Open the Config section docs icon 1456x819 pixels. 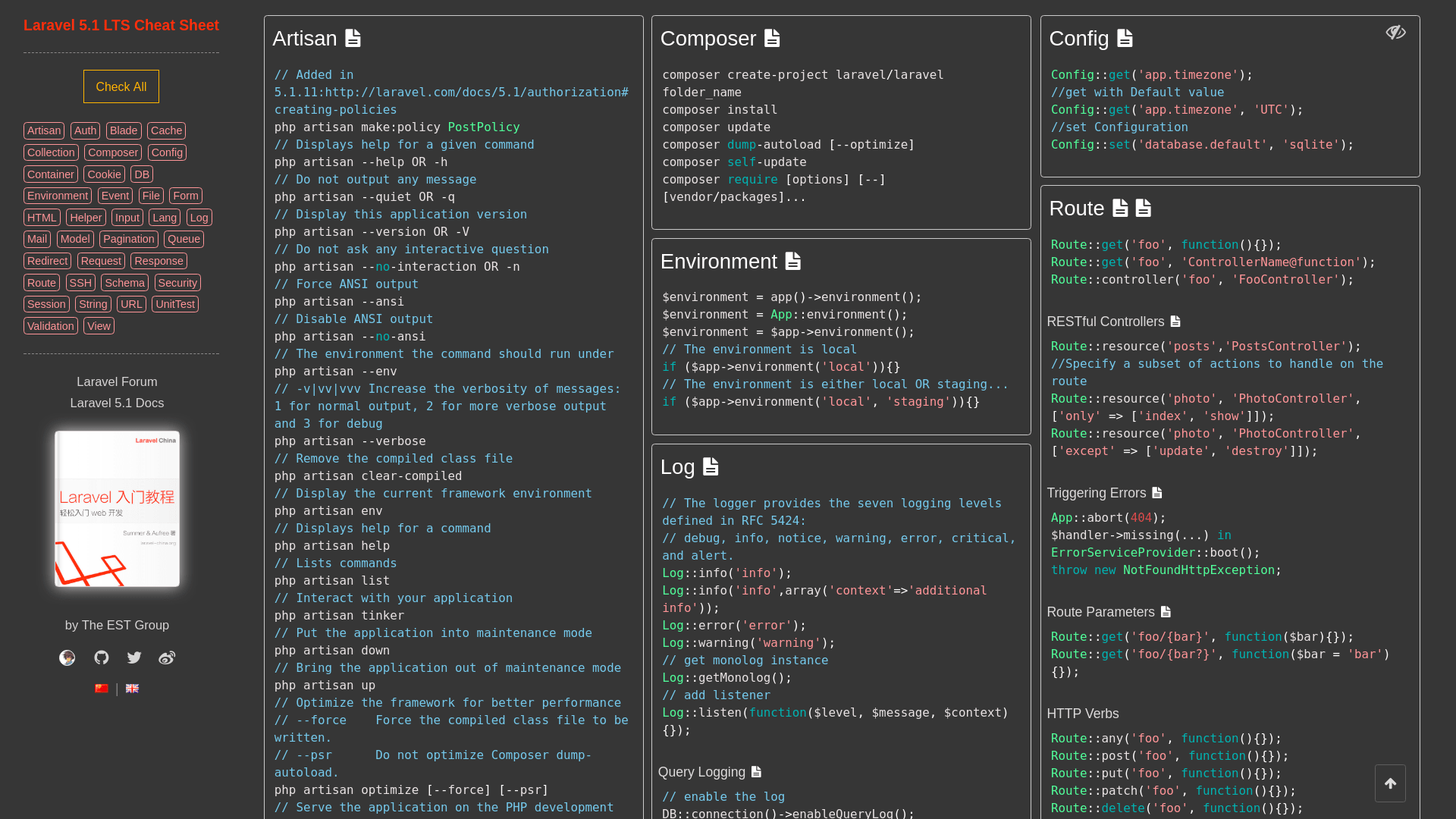pos(1125,38)
